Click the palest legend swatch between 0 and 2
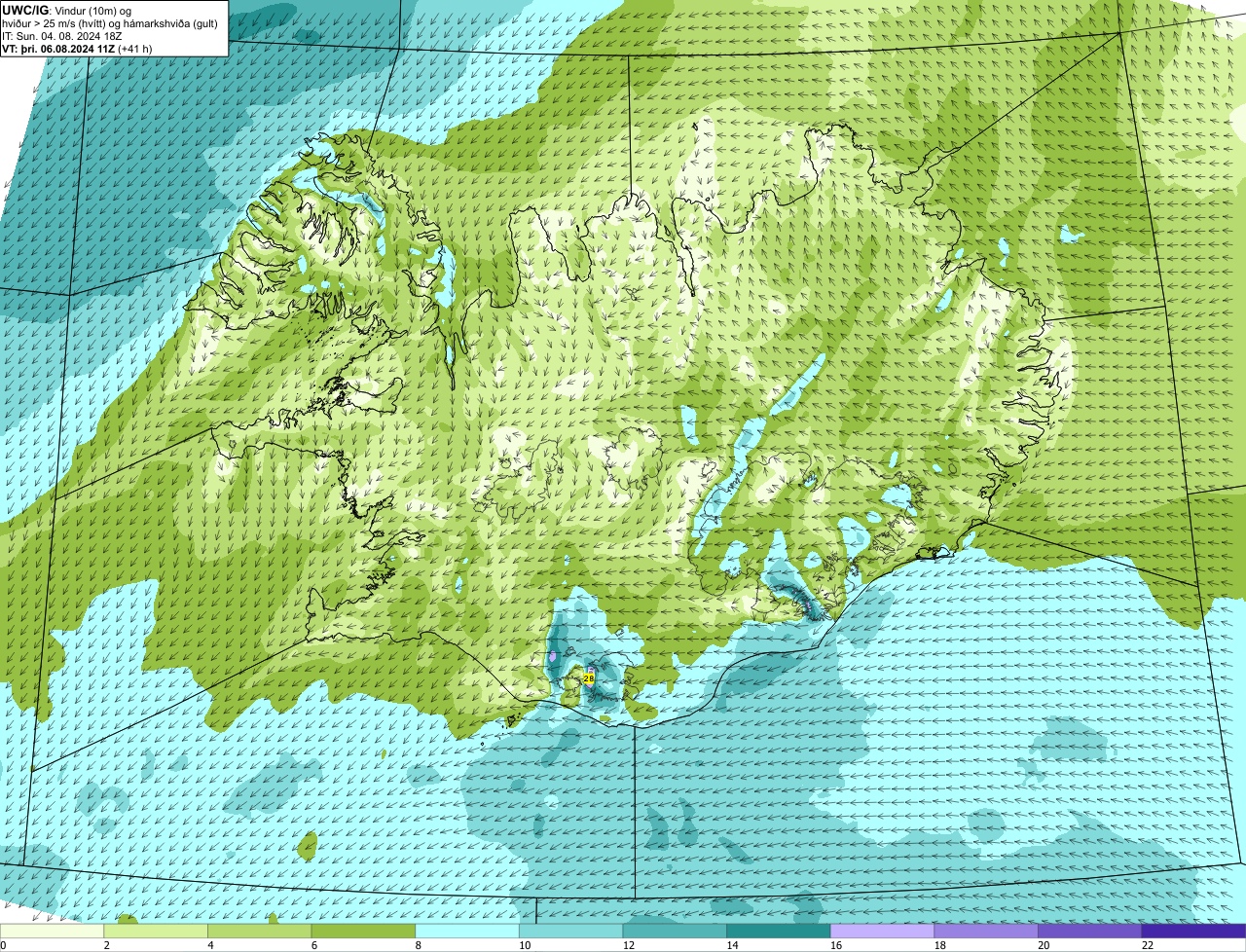The width and height of the screenshot is (1246, 952). [52, 932]
